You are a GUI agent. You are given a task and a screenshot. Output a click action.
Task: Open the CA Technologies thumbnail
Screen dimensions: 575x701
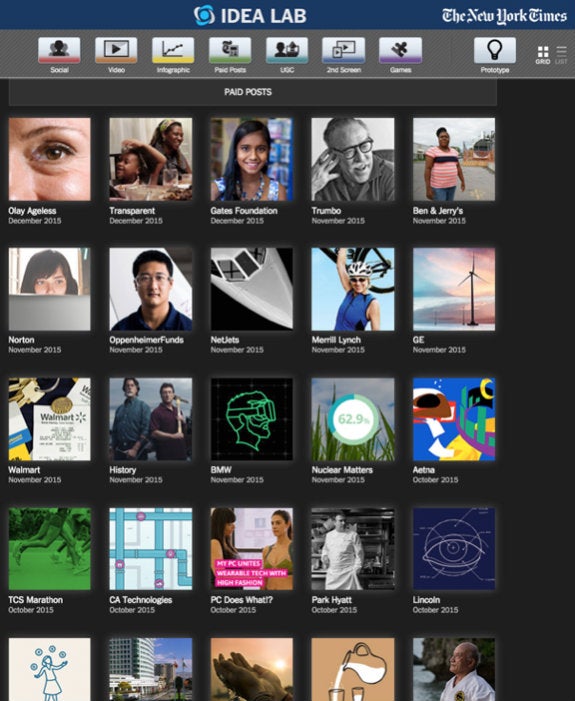tap(151, 549)
